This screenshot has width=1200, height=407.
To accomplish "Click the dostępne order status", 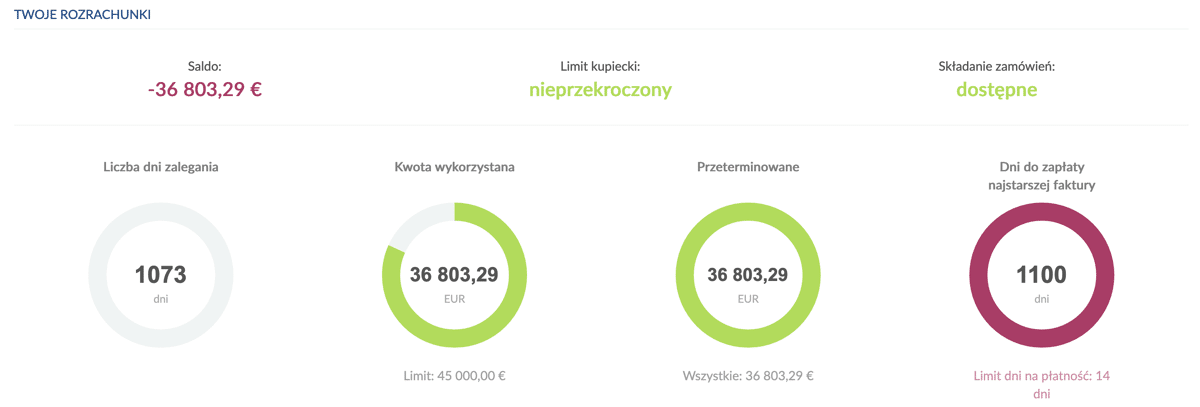I will 996,90.
